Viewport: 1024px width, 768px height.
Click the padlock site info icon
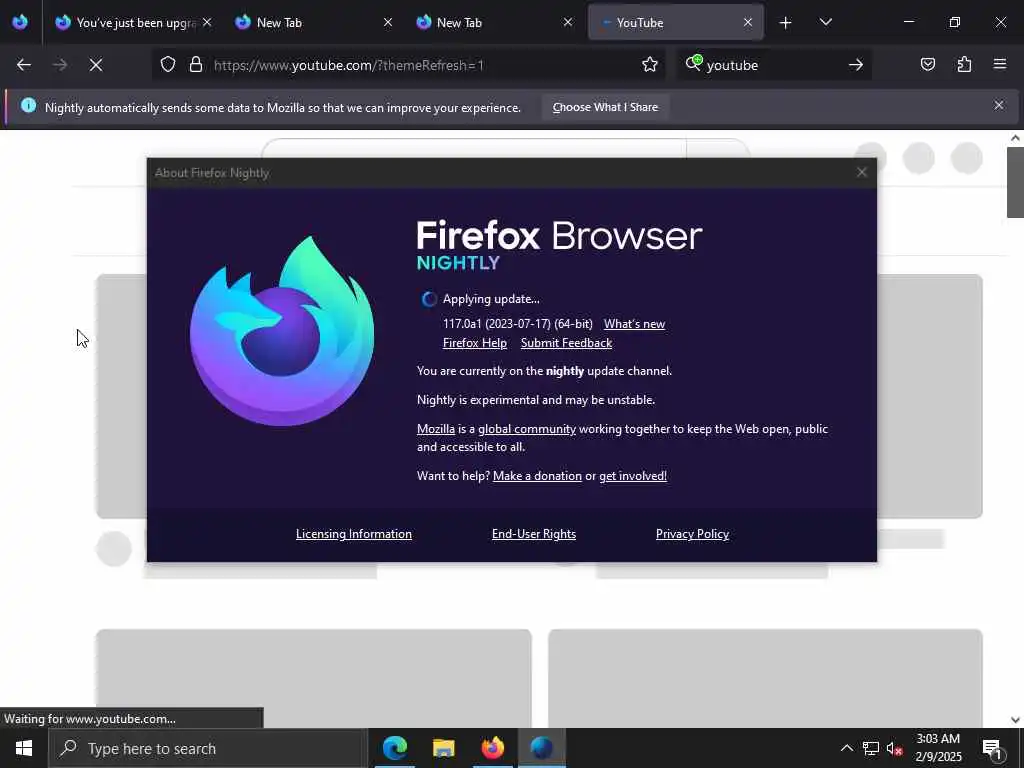pos(195,65)
